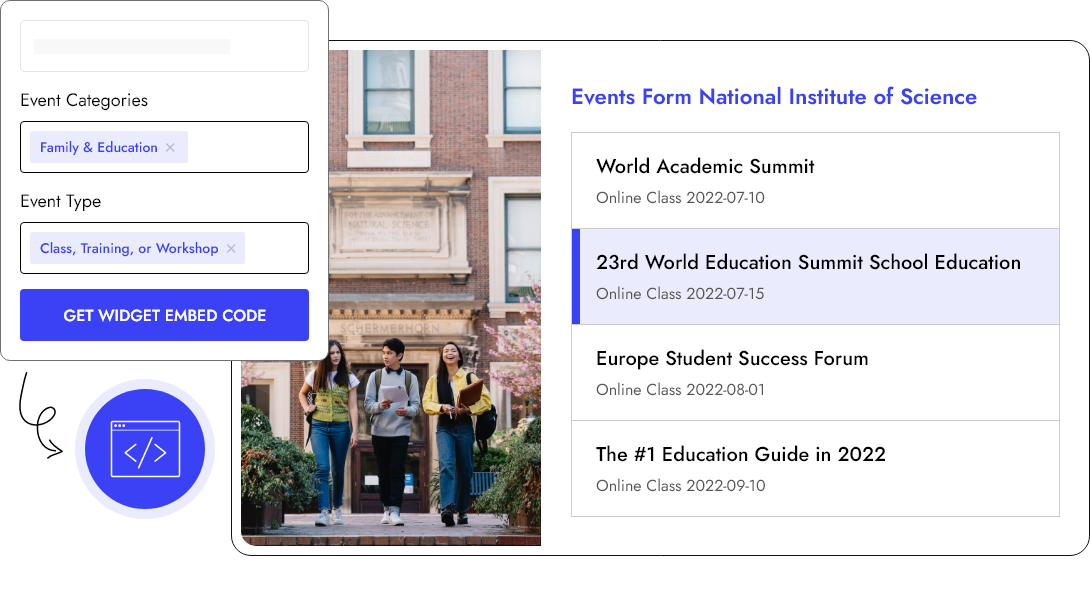Click the Event Type label

pos(60,202)
